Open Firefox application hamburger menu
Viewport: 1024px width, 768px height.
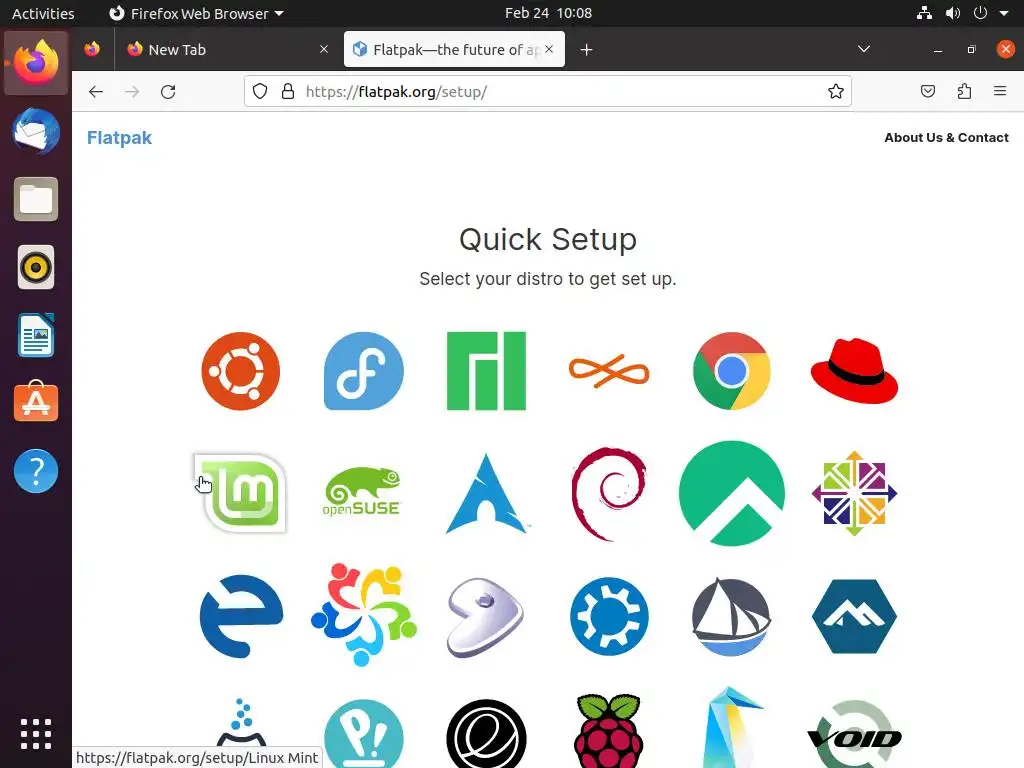1000,91
